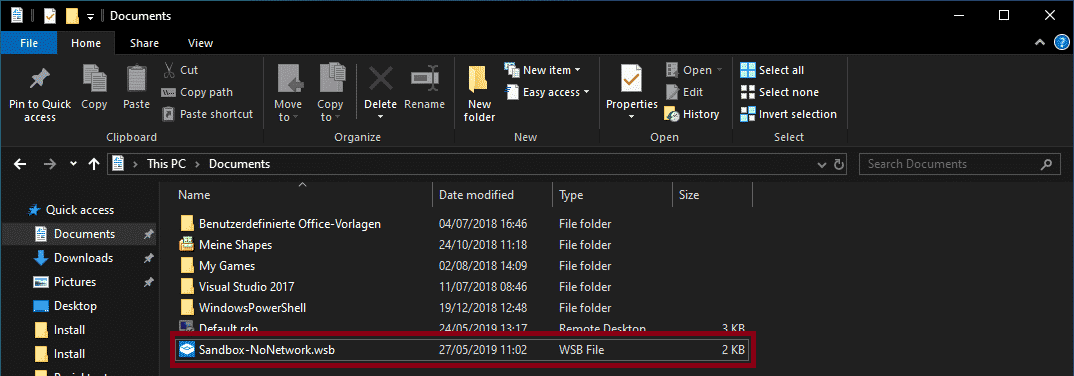Viewport: 1074px width, 376px height.
Task: Click the Copy icon in Clipboard group
Action: pyautogui.click(x=94, y=78)
